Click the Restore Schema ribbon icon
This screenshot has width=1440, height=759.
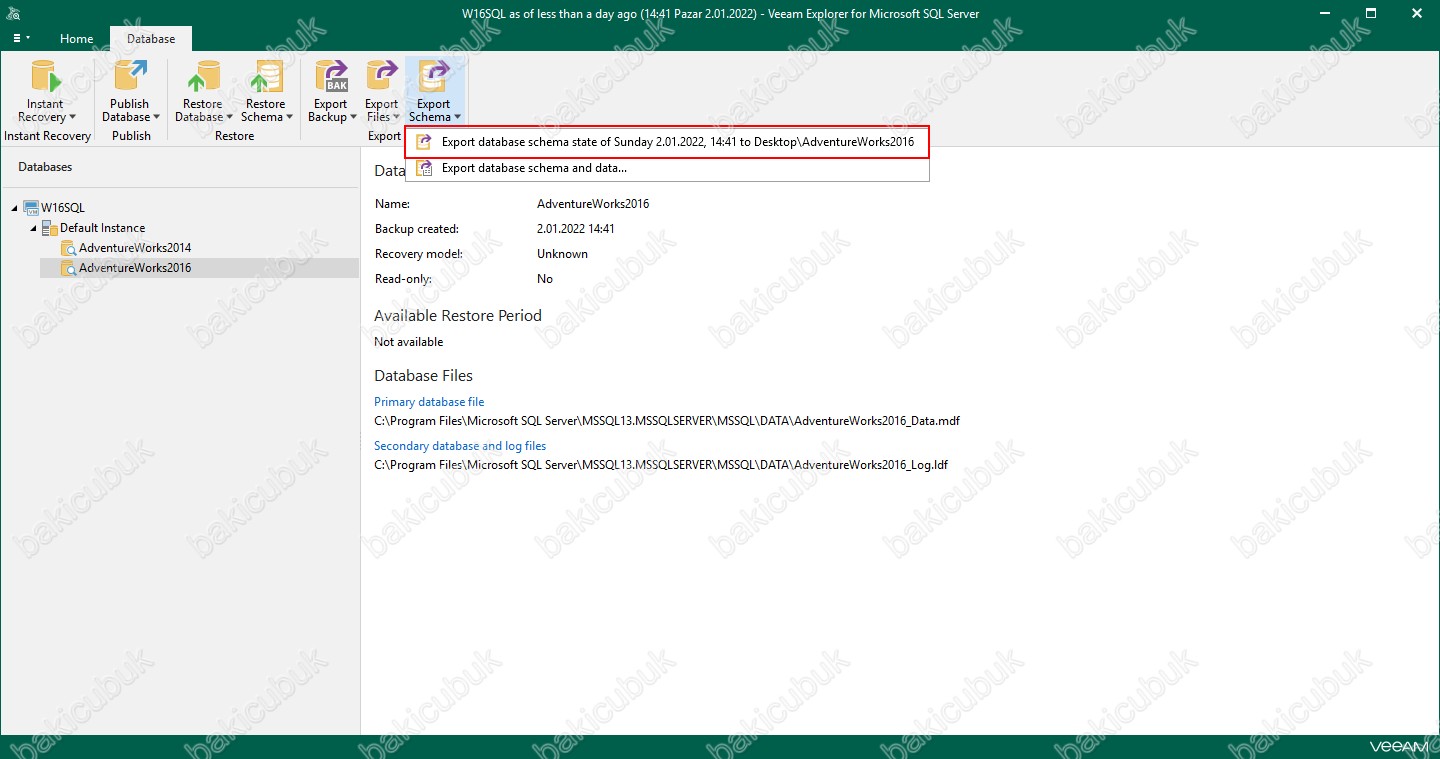coord(265,77)
